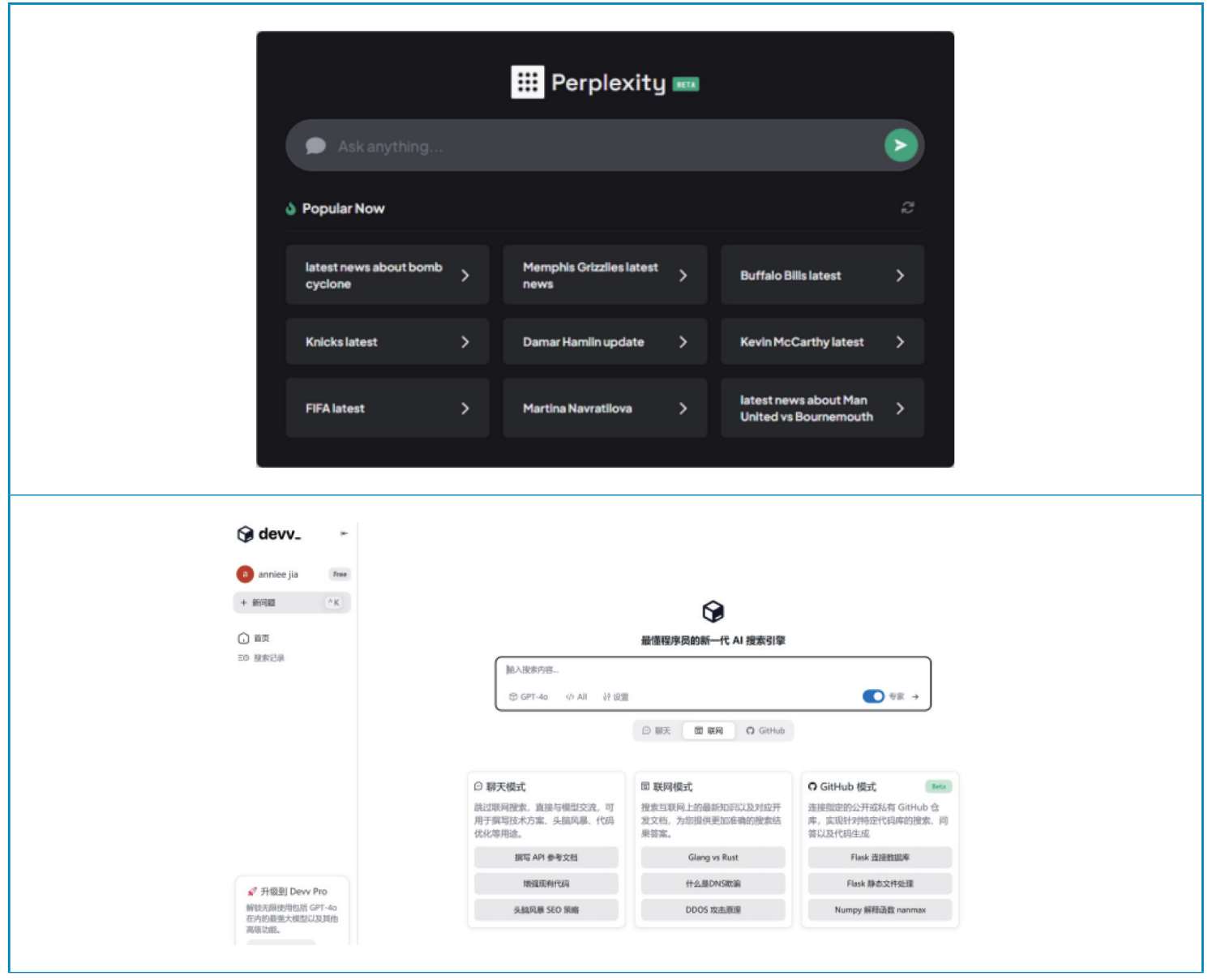Choose the Flask 静态文件处理 suggestion
This screenshot has height=980, width=1212.
coord(880,884)
